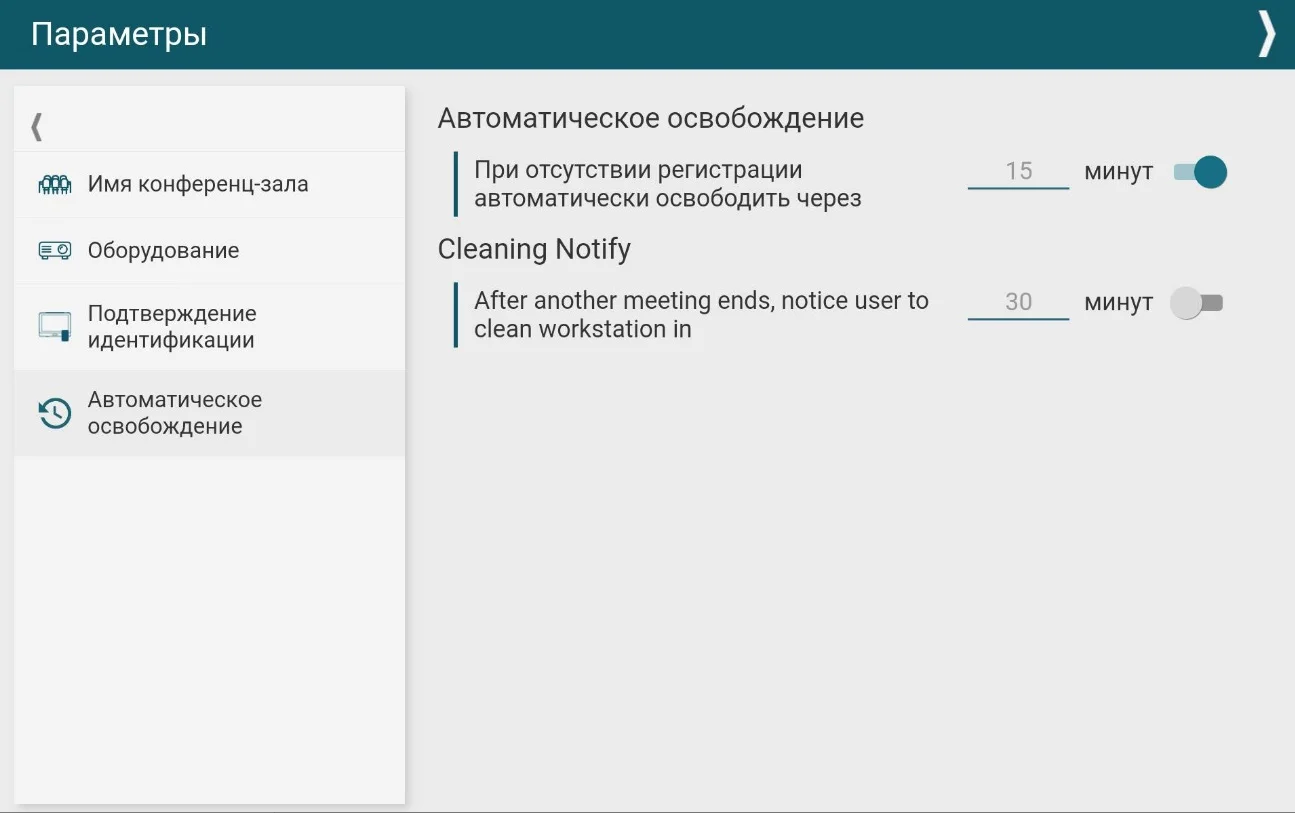The image size is (1295, 813).
Task: Expand using the top-right chevron arrow
Action: coord(1266,34)
